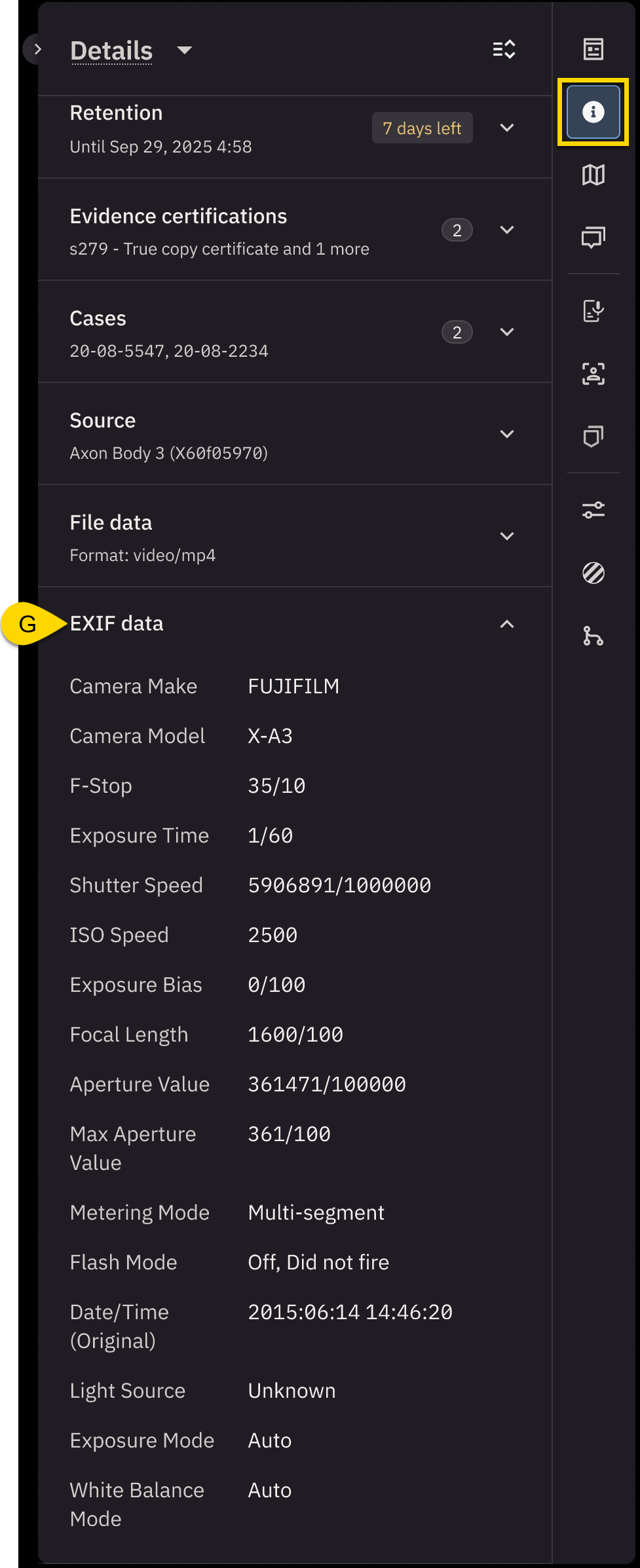Viewport: 640px width, 1568px height.
Task: Open the bookmarks clips icon
Action: [x=593, y=437]
